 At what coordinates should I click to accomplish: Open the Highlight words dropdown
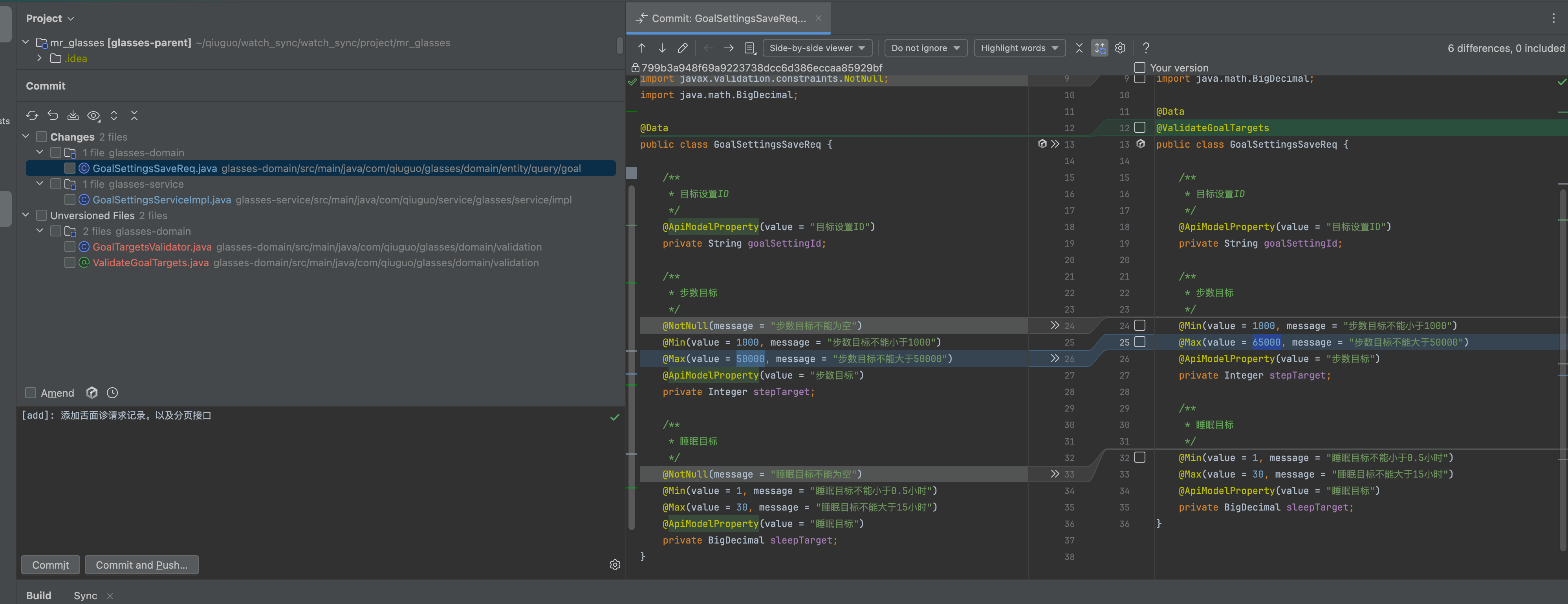tap(1019, 48)
